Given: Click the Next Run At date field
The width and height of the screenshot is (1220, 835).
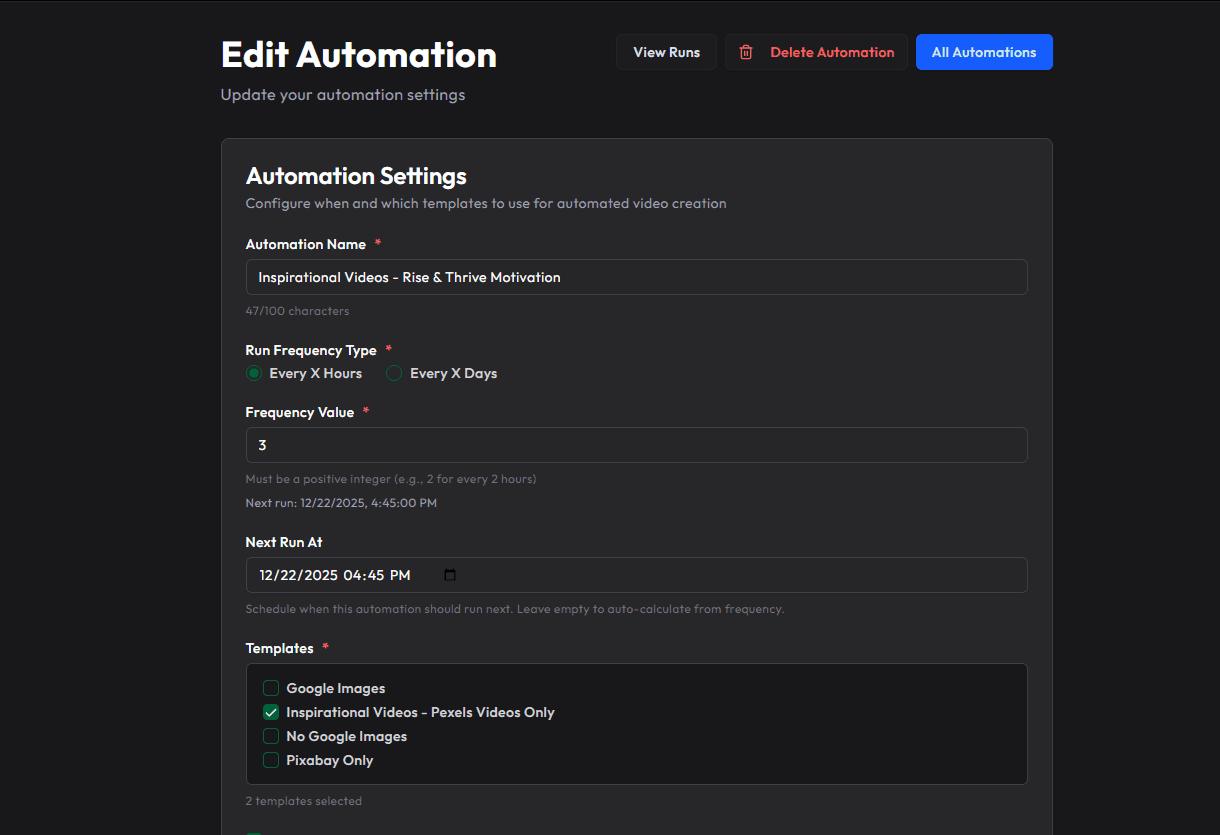Looking at the screenshot, I should click(637, 575).
